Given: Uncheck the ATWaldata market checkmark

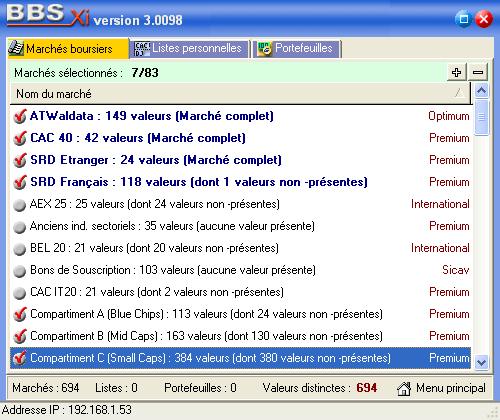Looking at the screenshot, I should pos(20,116).
